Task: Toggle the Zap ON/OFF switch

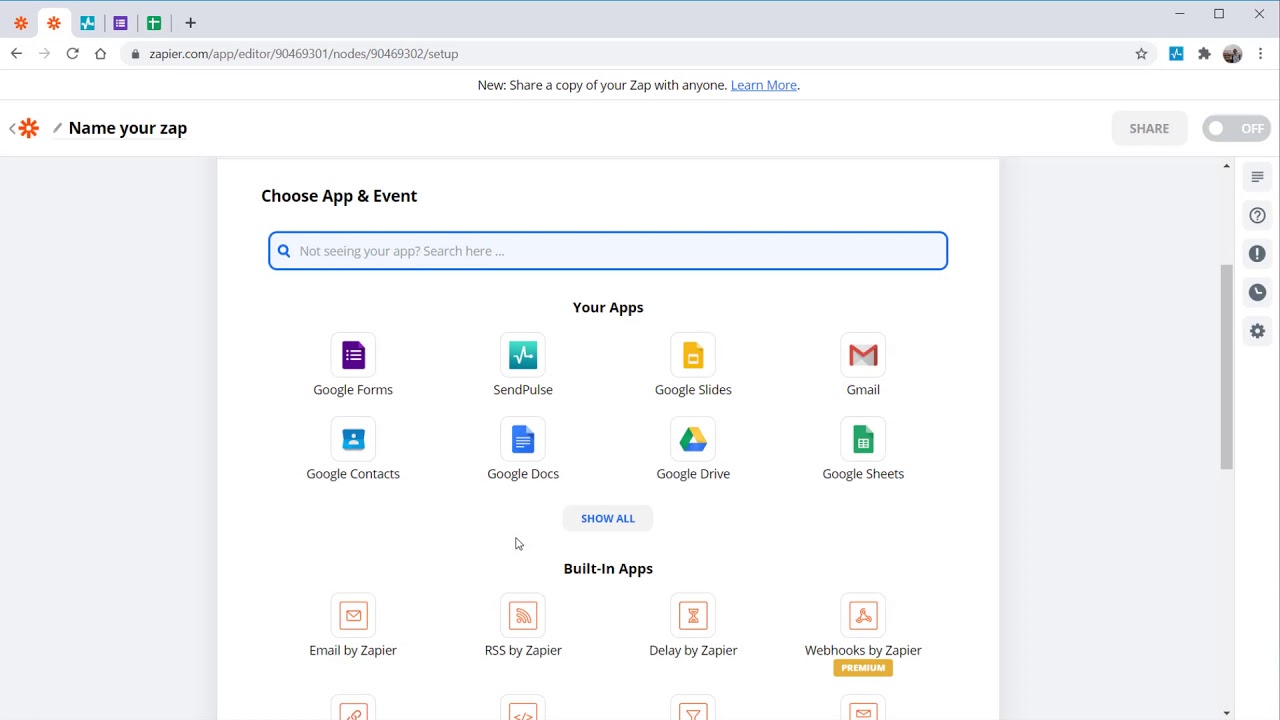Action: pos(1236,128)
